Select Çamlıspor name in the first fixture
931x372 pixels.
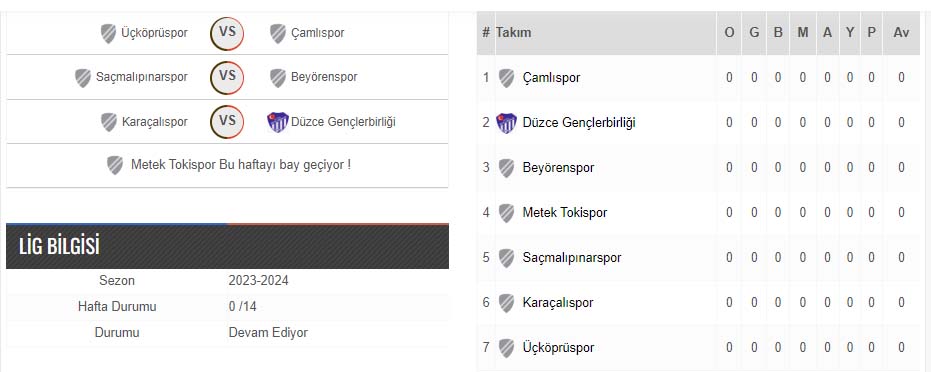point(318,33)
